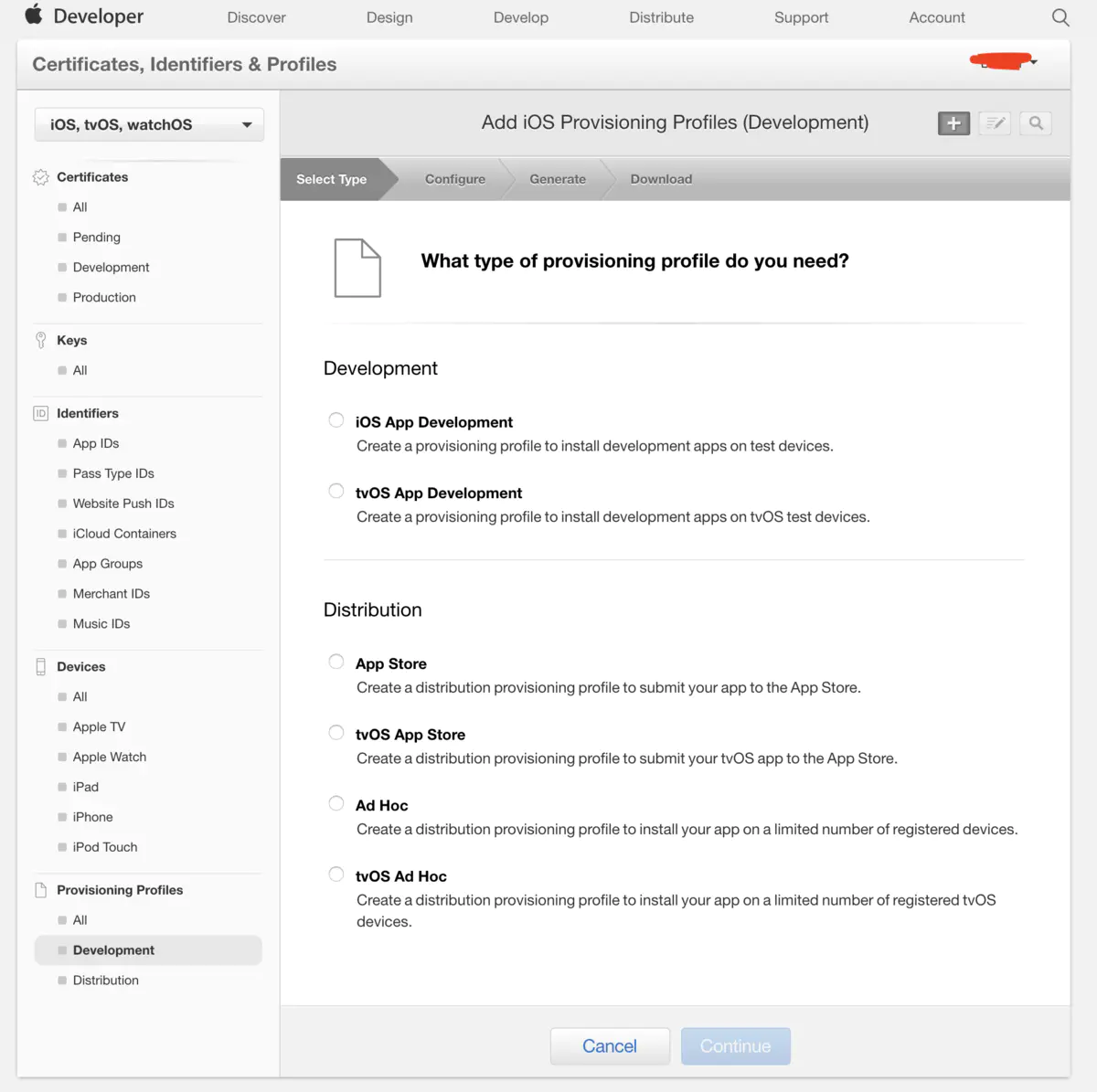Click the Cancel button
Viewport: 1097px width, 1092px height.
pos(610,1046)
